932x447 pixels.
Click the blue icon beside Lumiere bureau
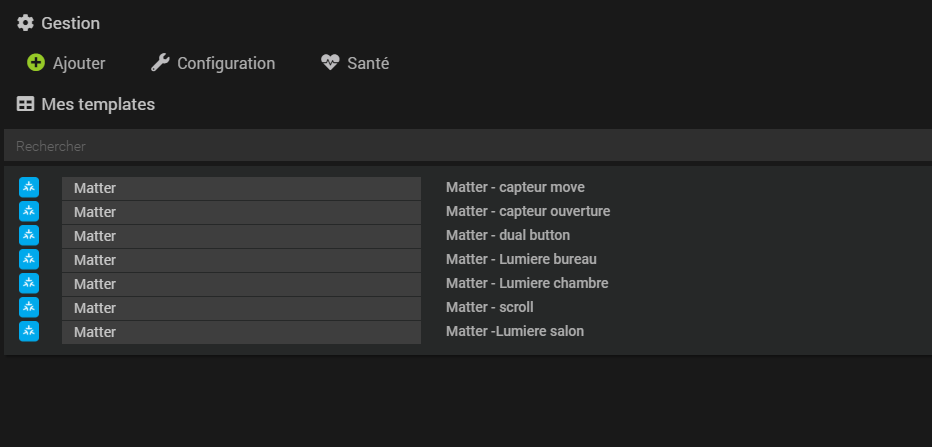point(29,259)
